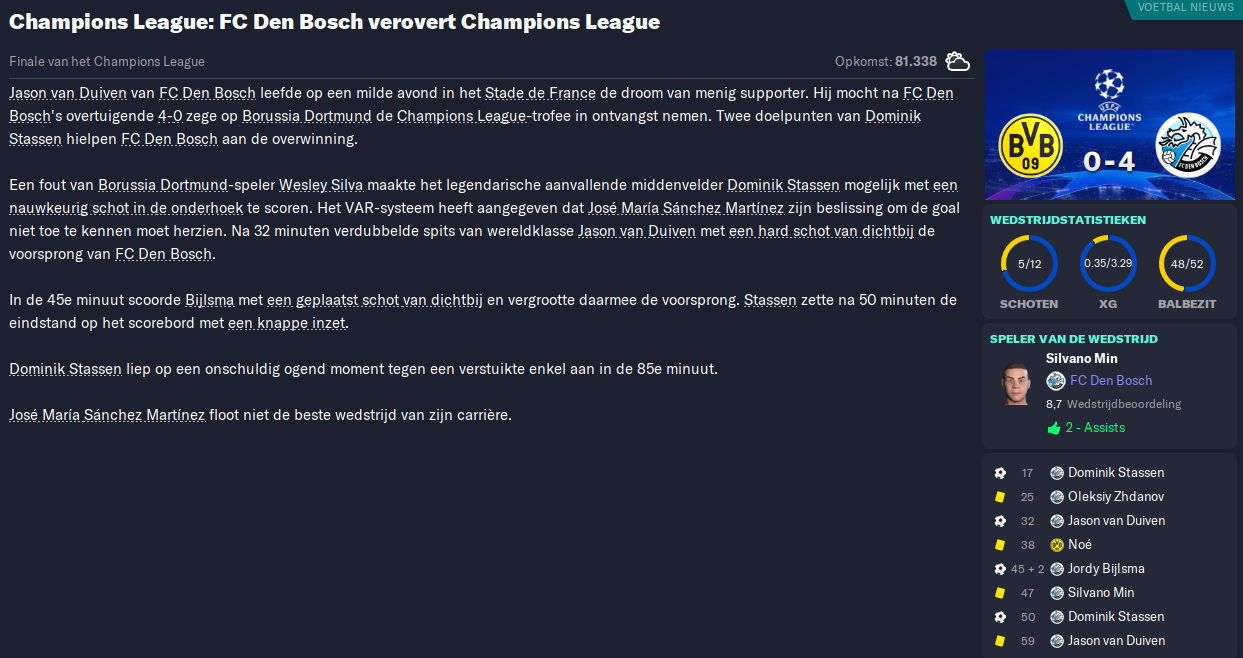Click the Schoten 5/12 circular stat
This screenshot has width=1243, height=658.
click(x=1029, y=263)
